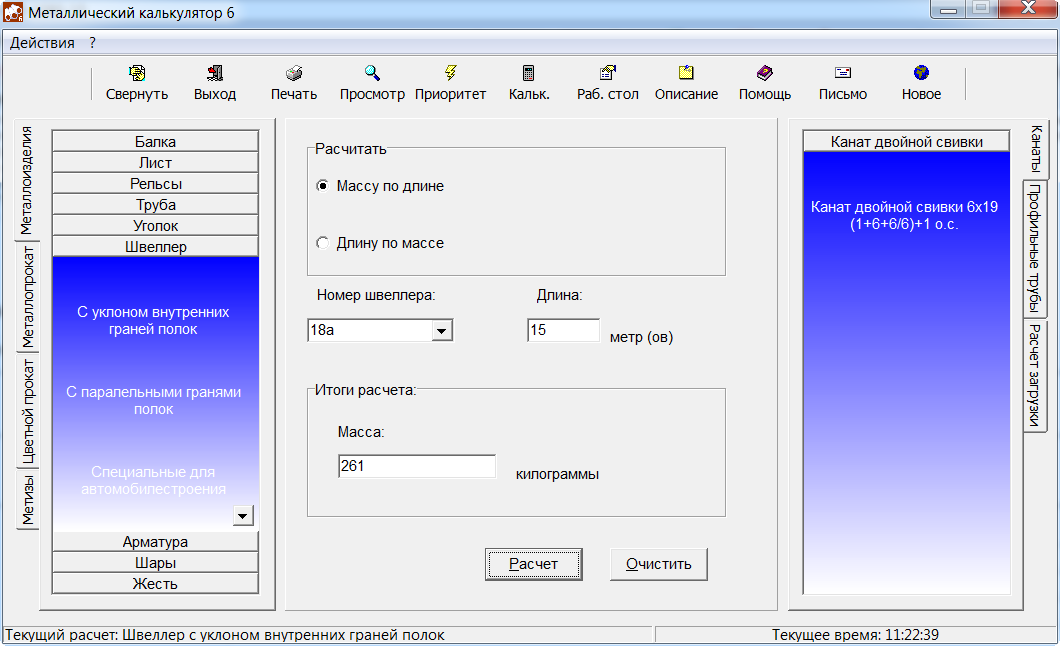Click the Очистить button
The image size is (1060, 646).
pos(658,564)
